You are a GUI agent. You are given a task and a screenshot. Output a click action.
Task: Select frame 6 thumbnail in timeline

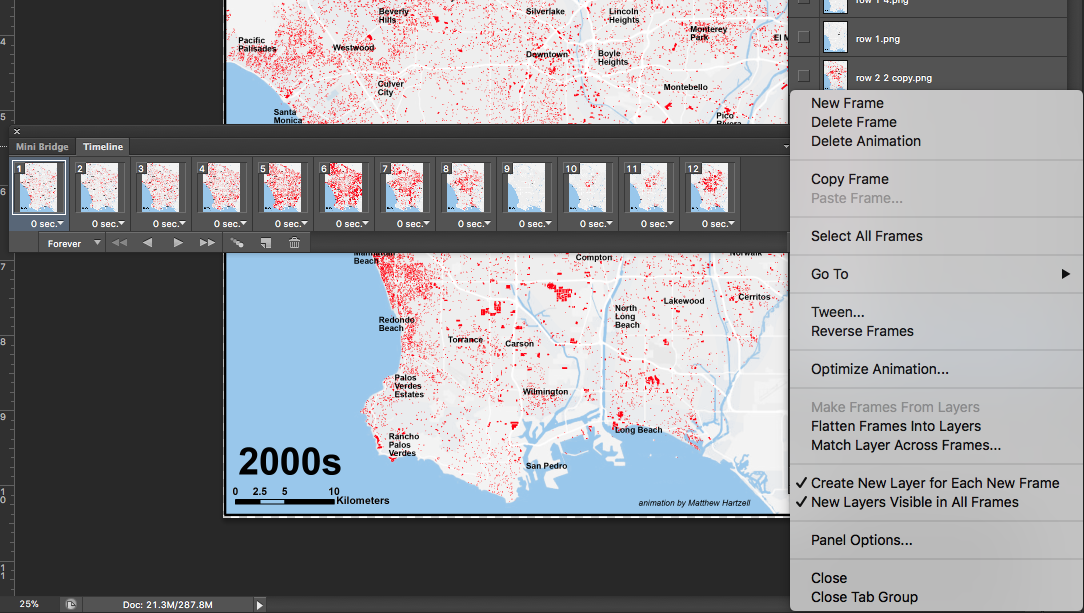[344, 187]
